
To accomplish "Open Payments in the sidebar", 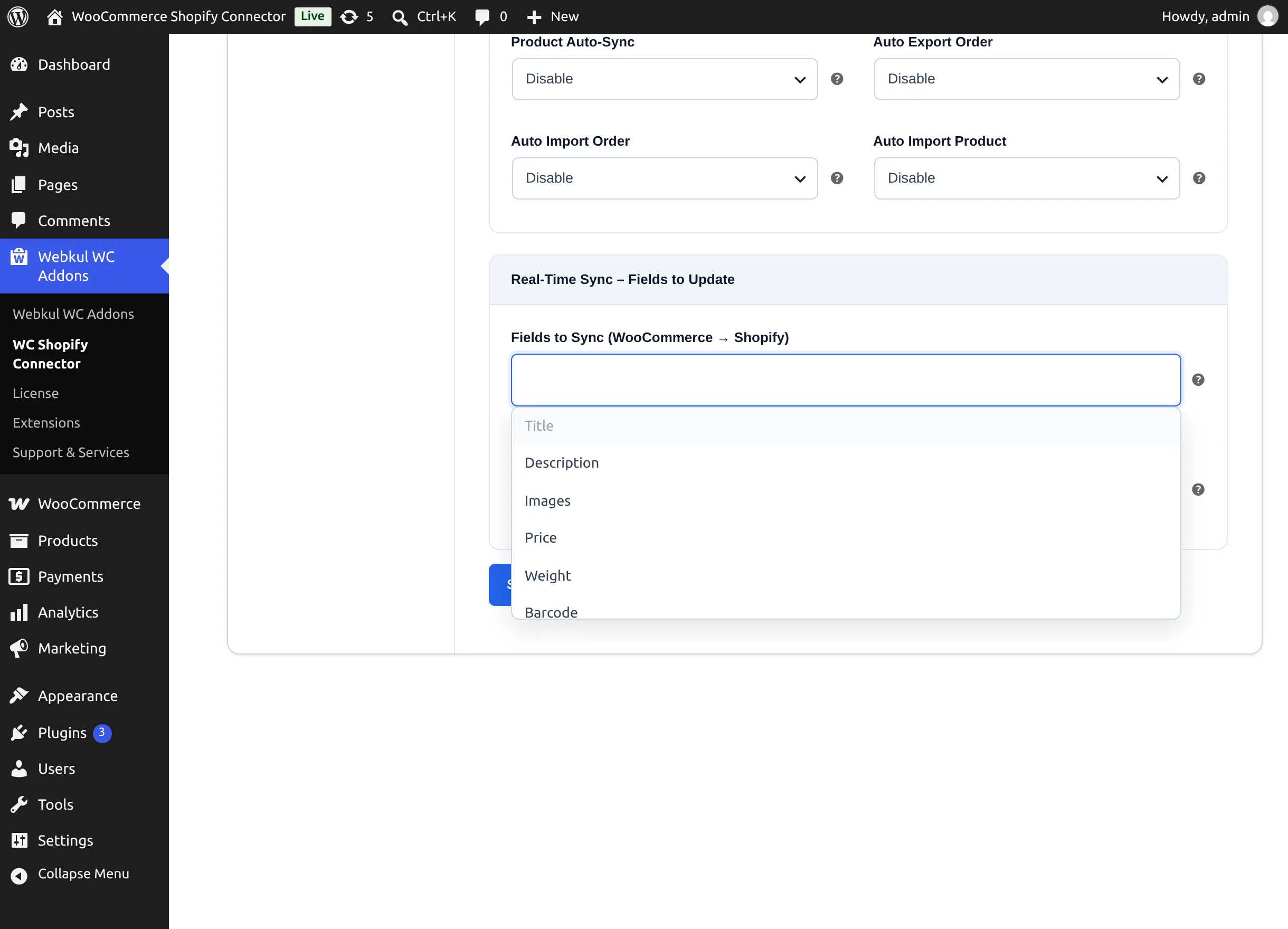I will point(84,577).
